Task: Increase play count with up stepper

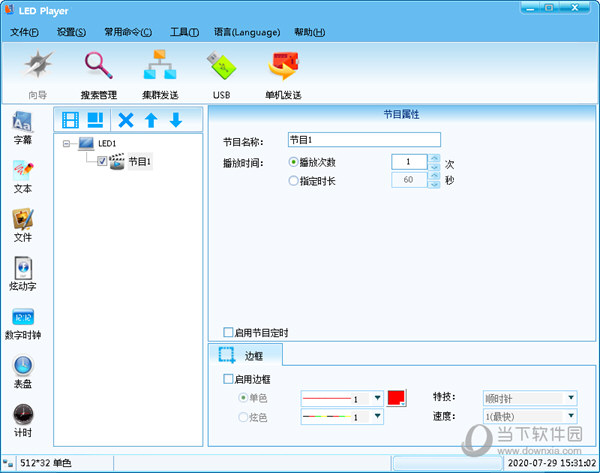Action: click(x=434, y=158)
